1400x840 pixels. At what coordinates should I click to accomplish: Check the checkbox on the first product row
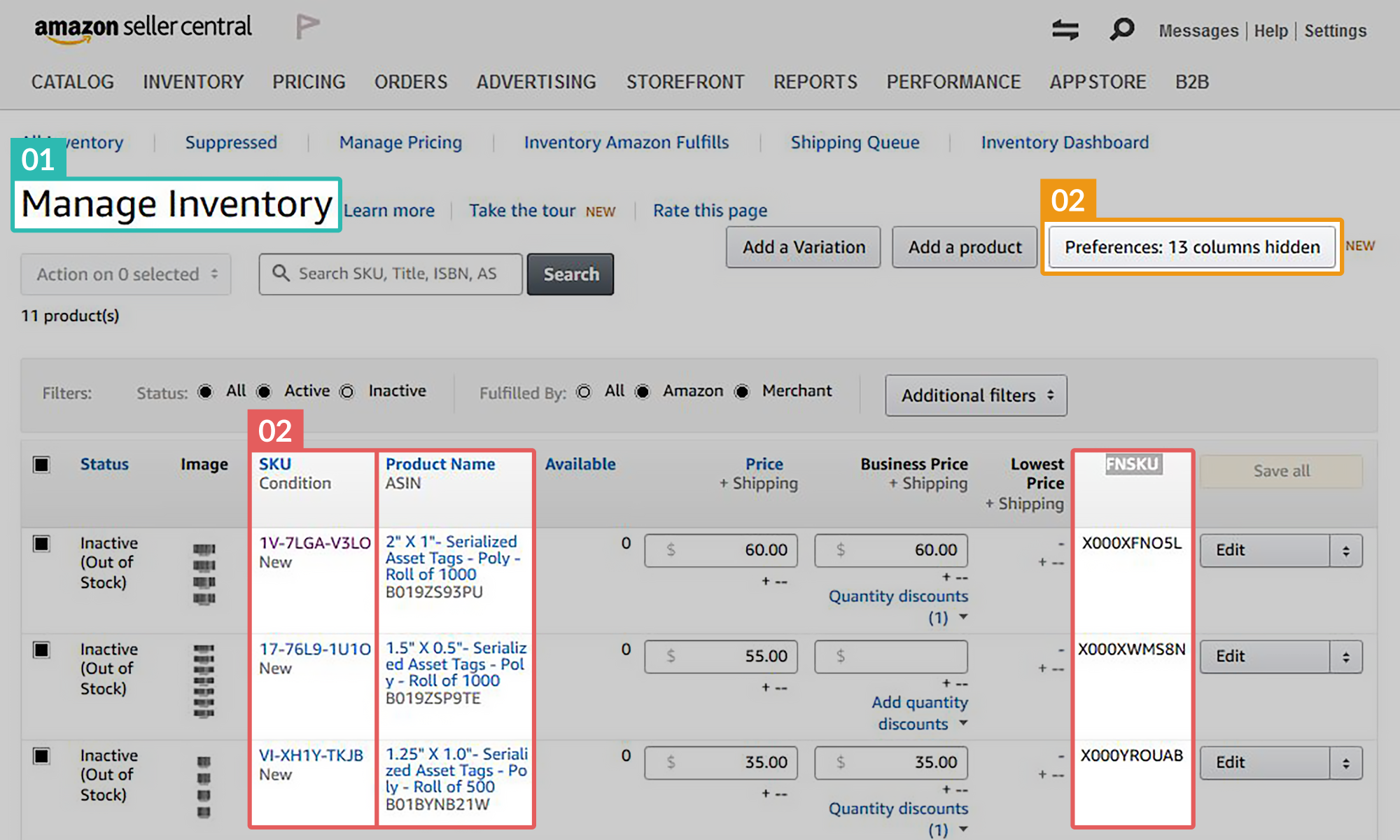41,542
